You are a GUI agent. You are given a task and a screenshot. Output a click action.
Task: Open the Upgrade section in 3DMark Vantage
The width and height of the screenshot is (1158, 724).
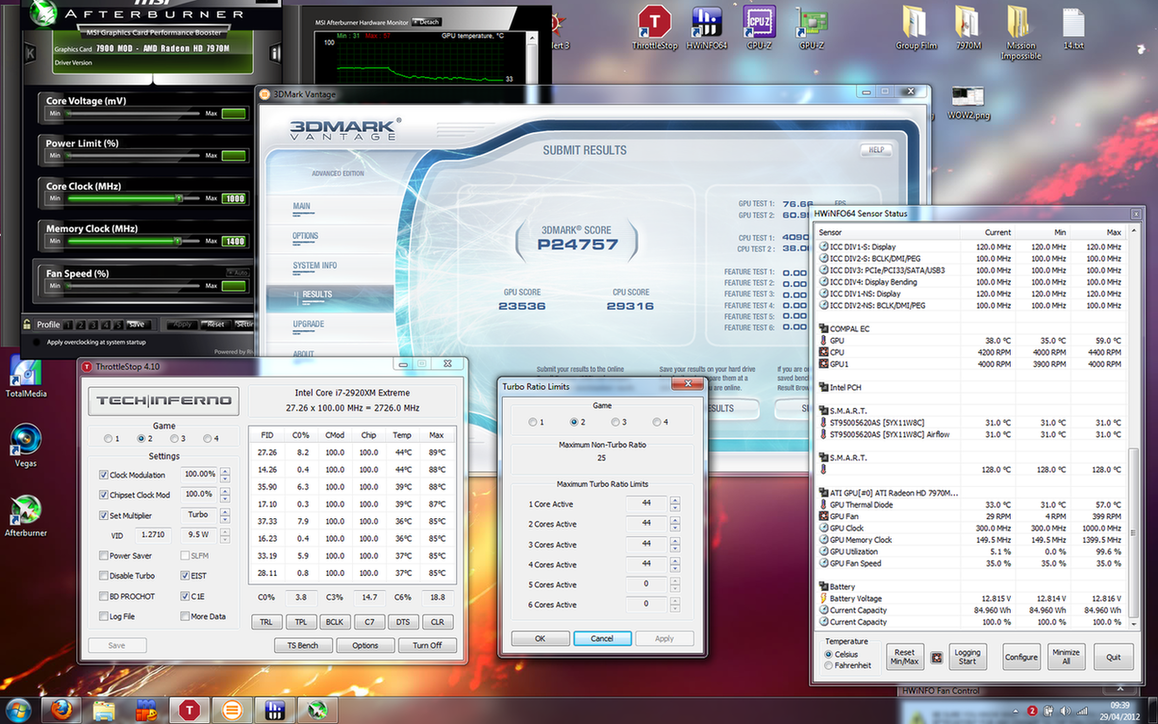point(308,324)
